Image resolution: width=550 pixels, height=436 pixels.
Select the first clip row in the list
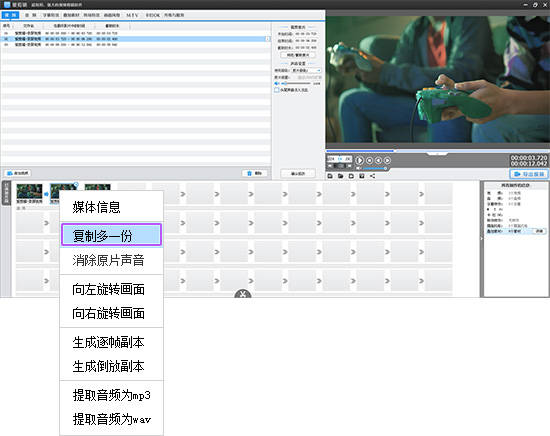(135, 33)
